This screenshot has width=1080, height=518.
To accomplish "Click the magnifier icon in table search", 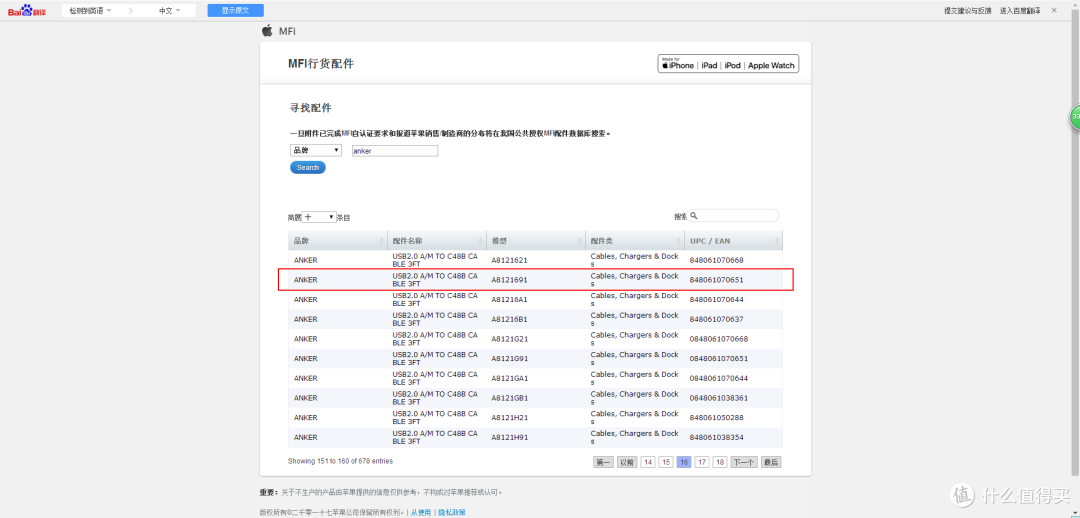I will point(694,216).
